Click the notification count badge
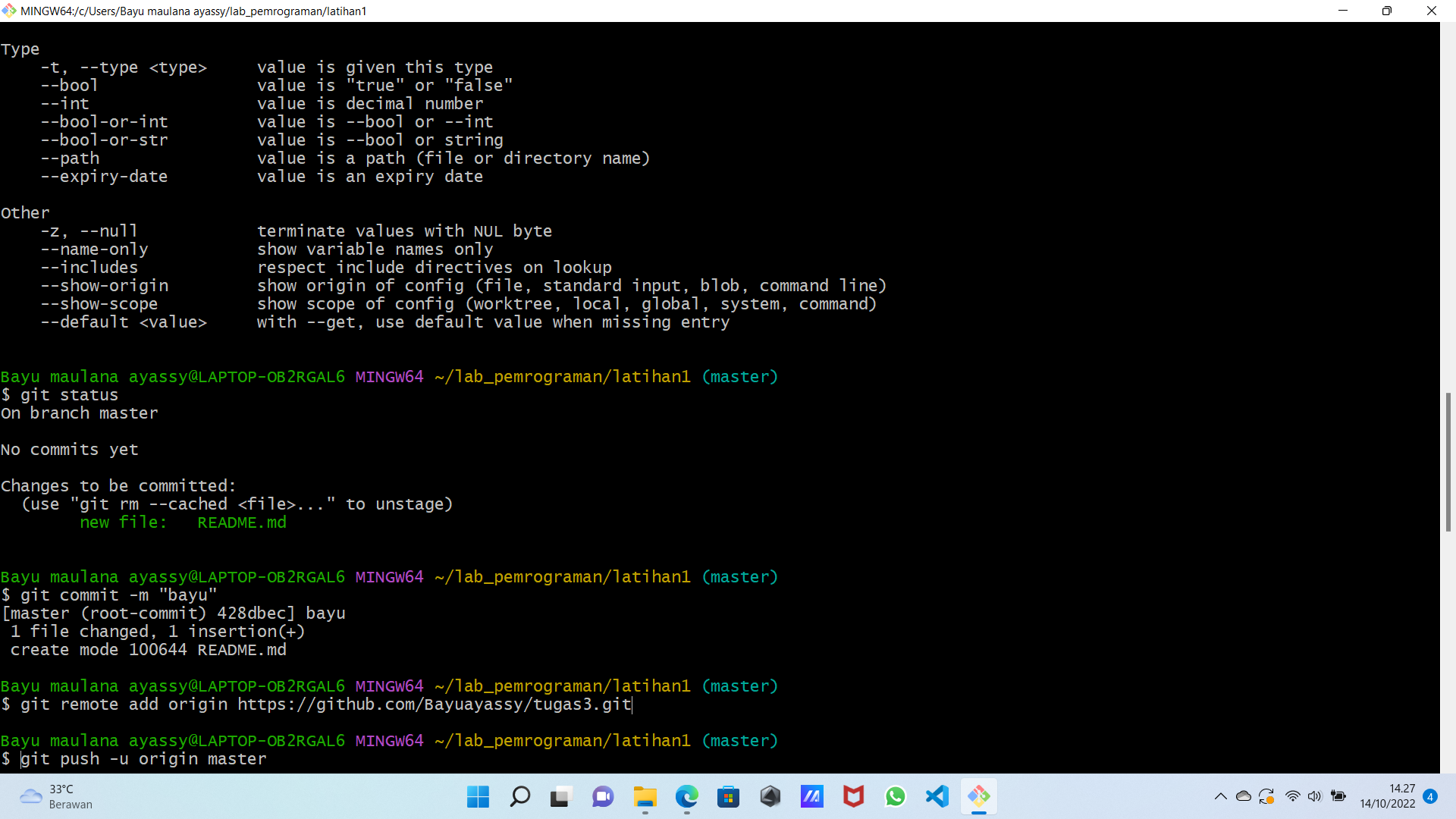 coord(1430,796)
